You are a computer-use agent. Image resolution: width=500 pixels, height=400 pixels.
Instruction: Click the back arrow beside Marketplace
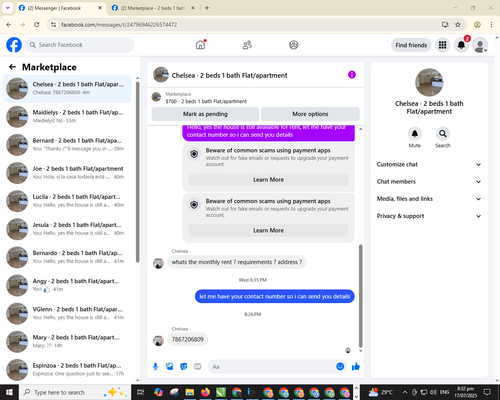13,67
